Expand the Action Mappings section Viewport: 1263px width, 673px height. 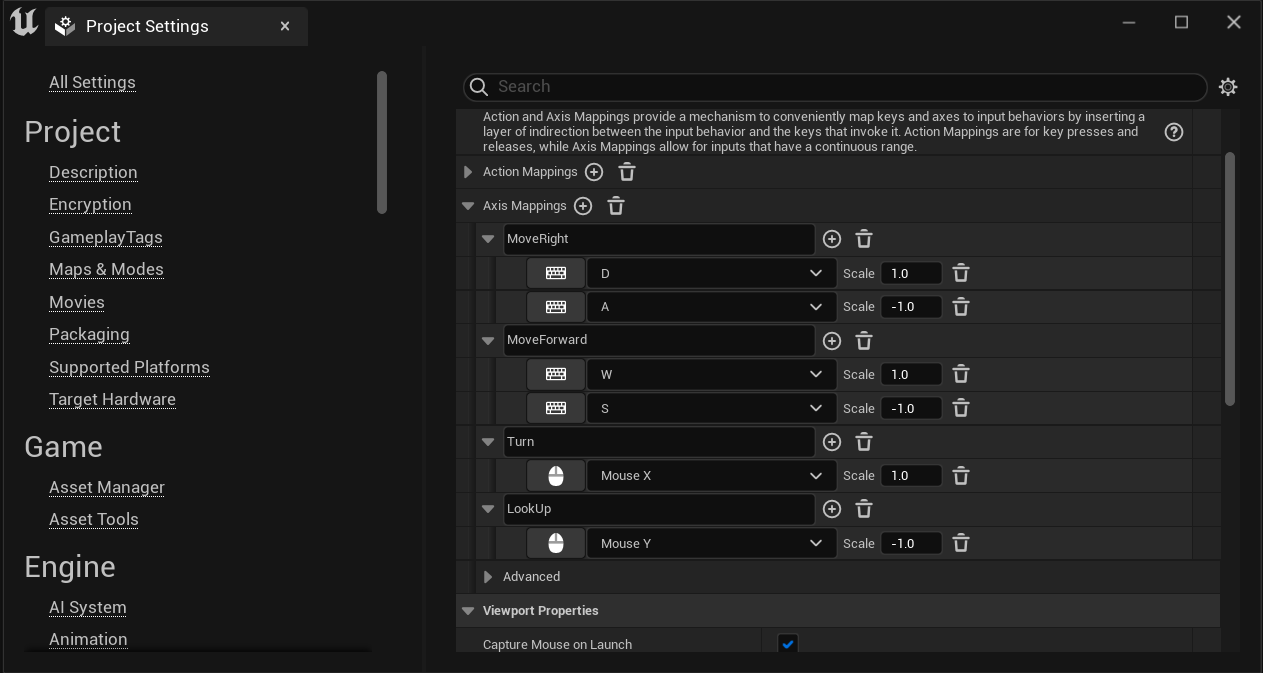[x=468, y=172]
